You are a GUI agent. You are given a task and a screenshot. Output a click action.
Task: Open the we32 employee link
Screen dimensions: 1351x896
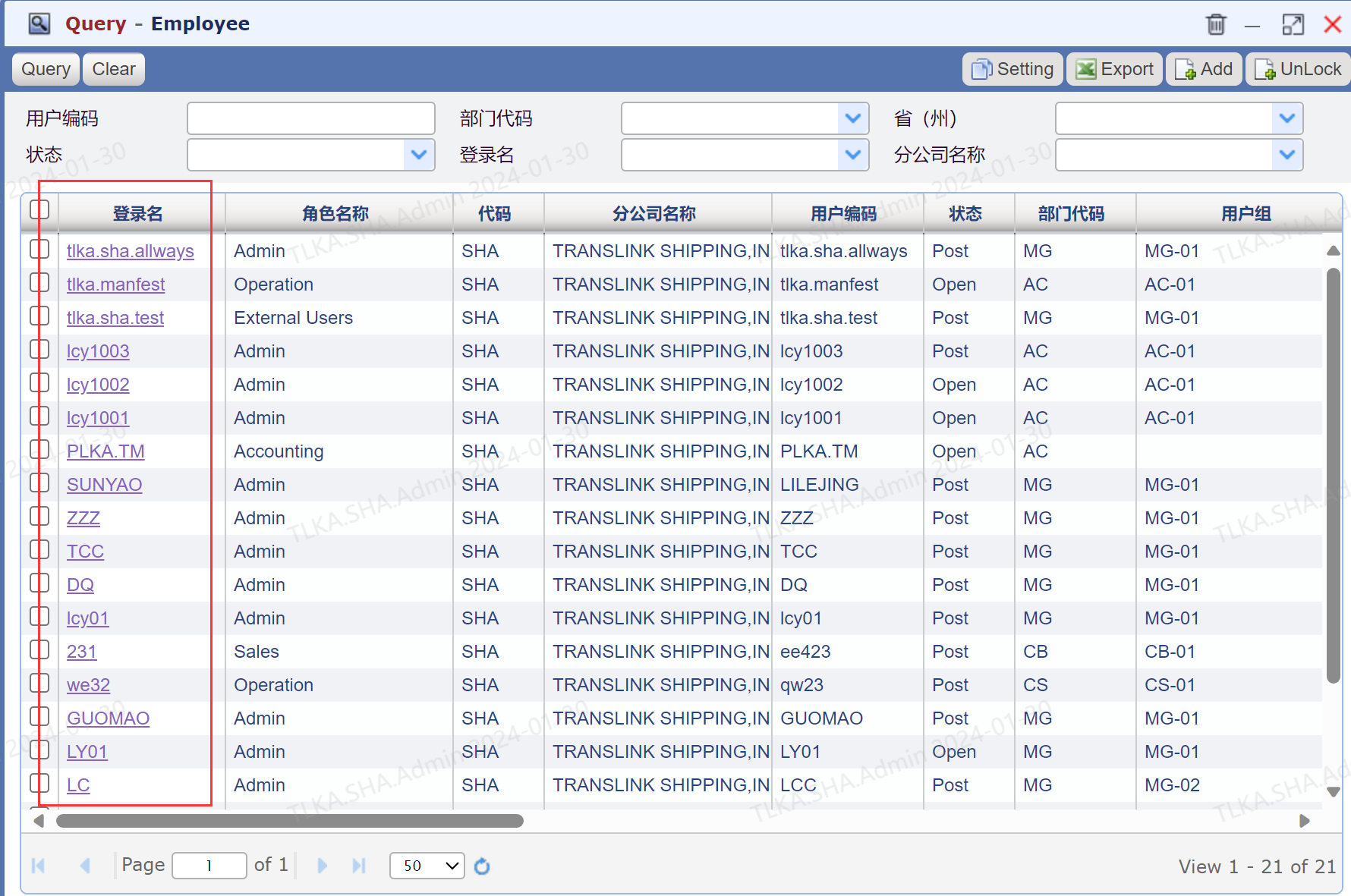[x=89, y=685]
